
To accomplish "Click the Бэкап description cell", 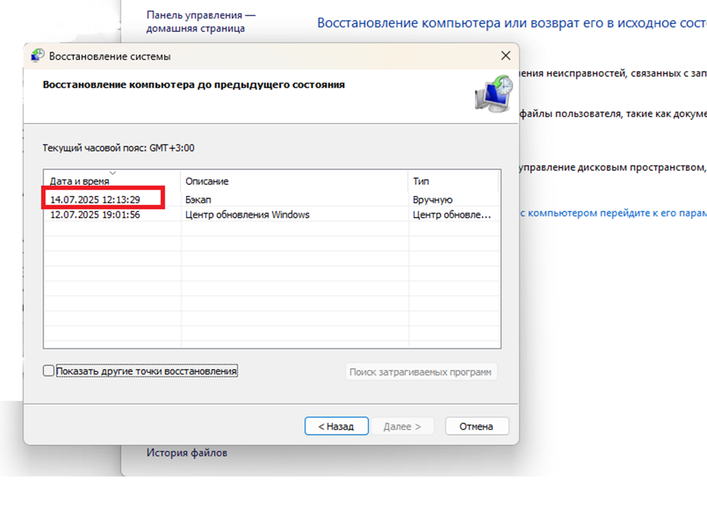I will 198,199.
